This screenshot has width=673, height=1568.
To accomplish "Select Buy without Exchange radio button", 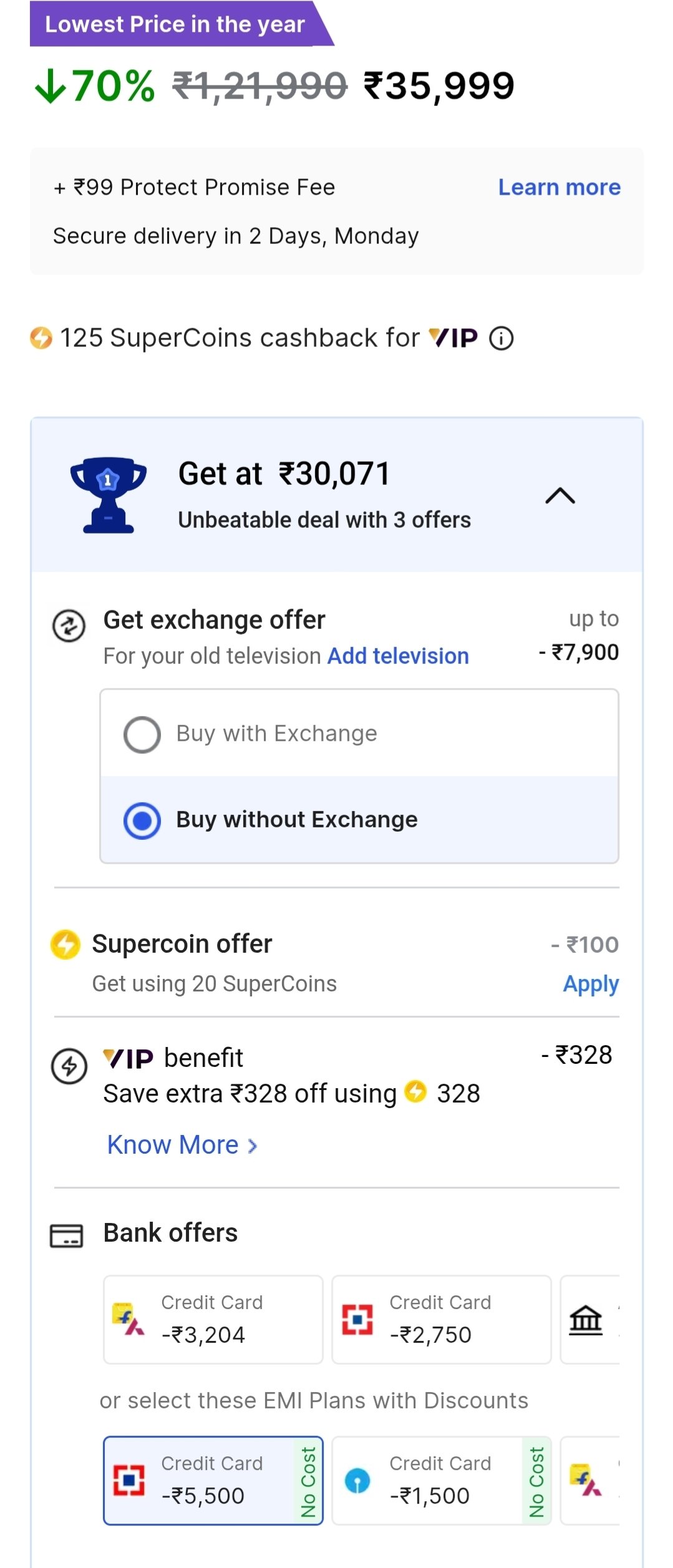I will [142, 821].
